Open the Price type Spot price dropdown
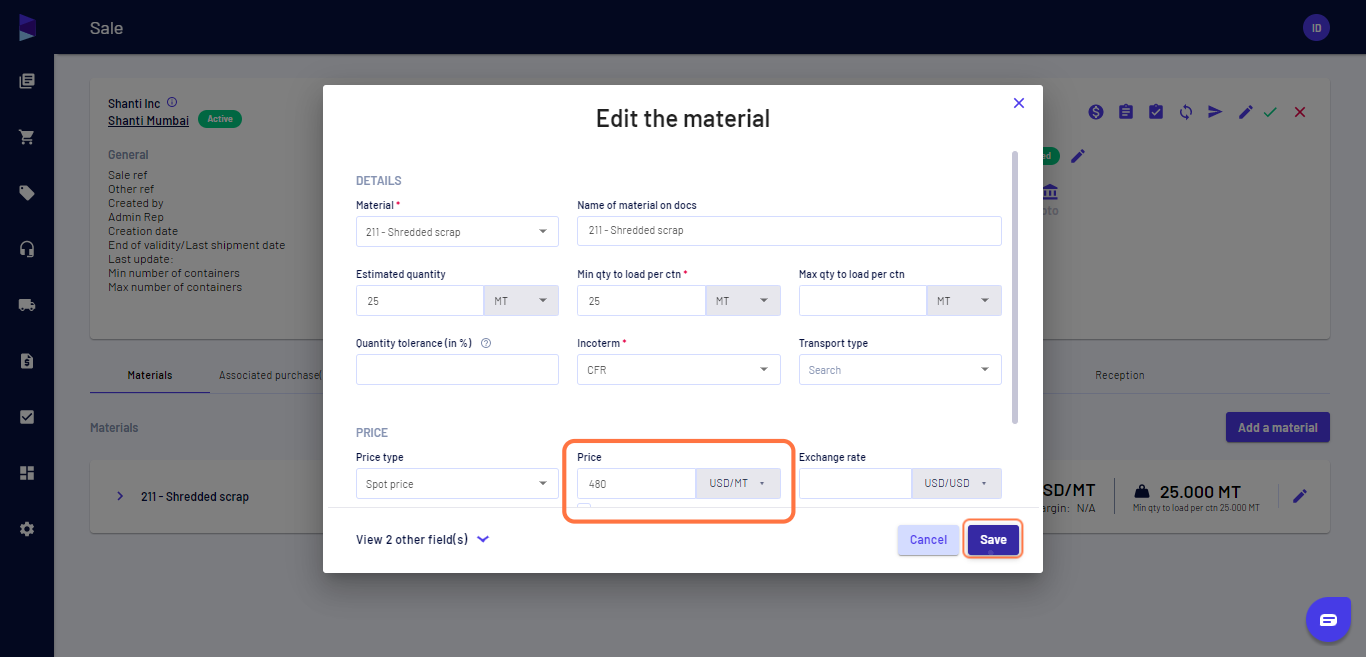Screen dimensions: 1366x657 point(457,484)
